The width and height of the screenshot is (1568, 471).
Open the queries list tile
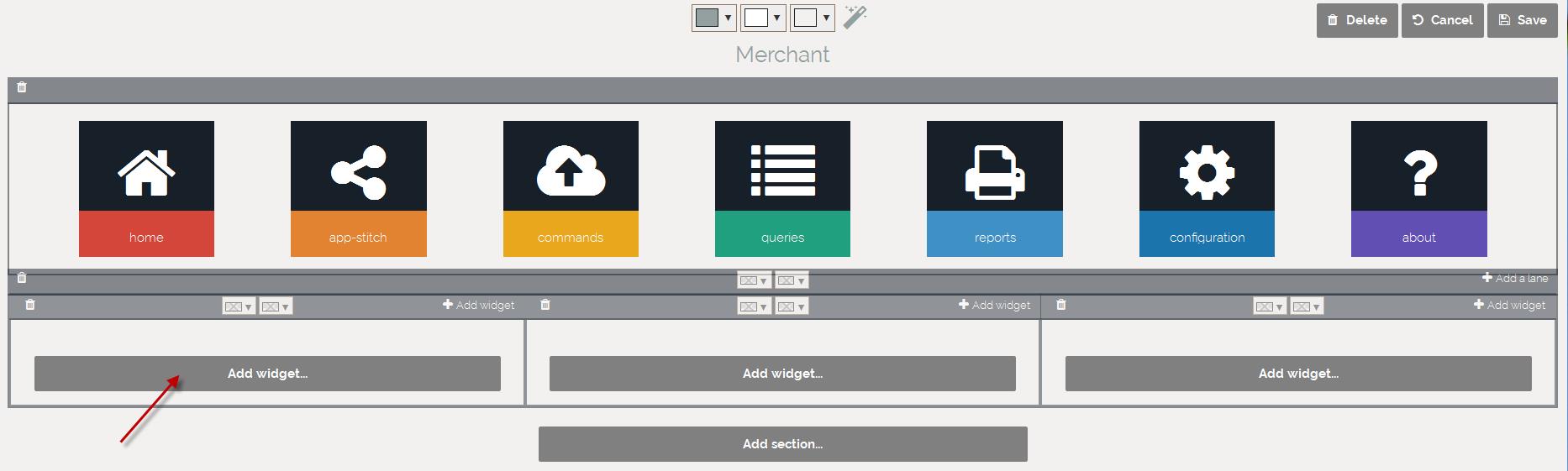click(x=782, y=189)
